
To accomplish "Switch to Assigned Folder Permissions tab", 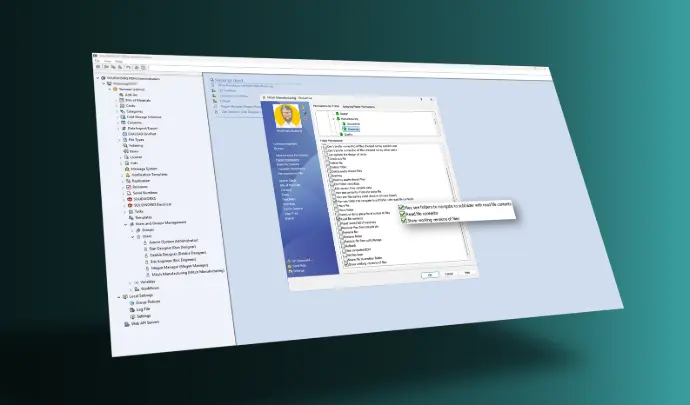I will [x=359, y=107].
